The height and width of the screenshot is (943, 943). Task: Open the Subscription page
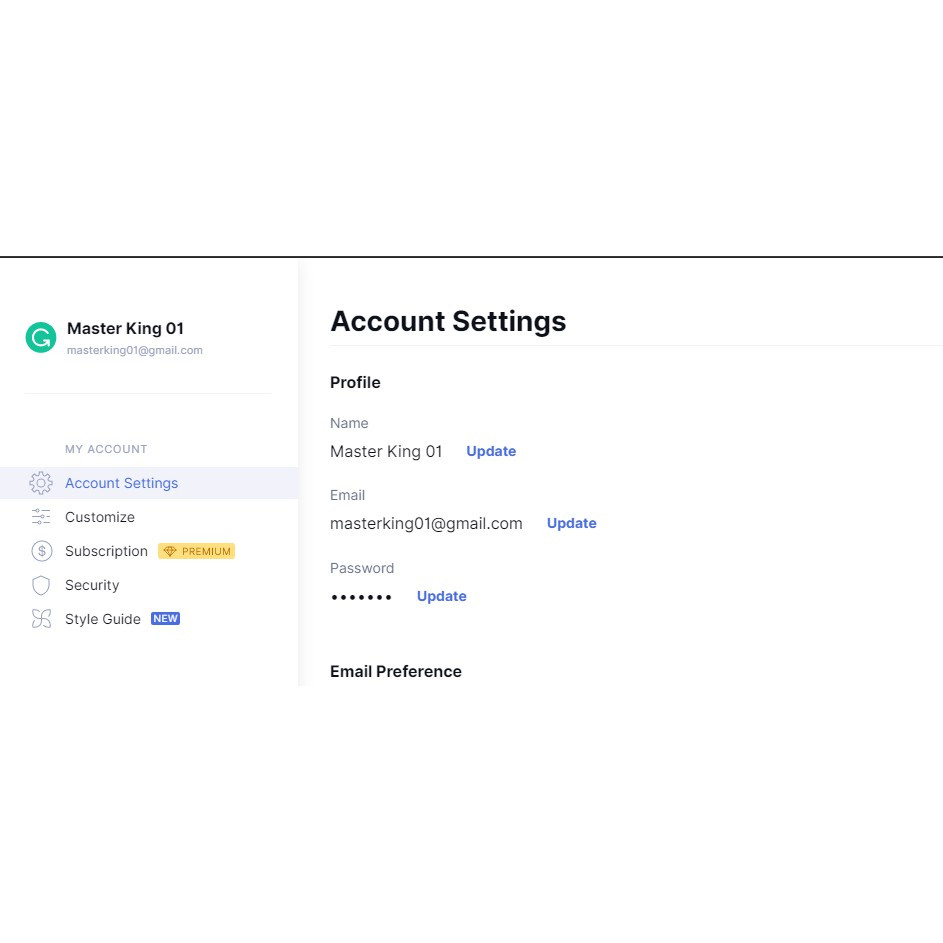pos(106,551)
